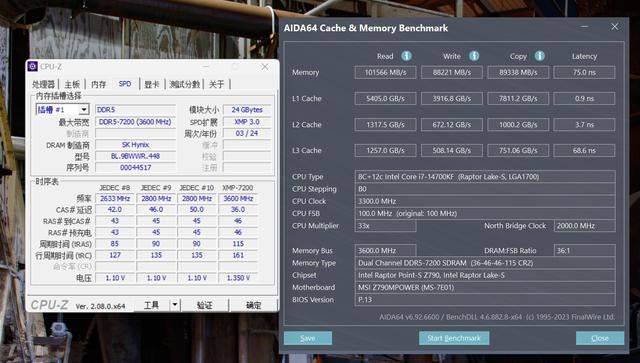
Task: Click L1 Cache latency 0.9 ns
Action: [584, 98]
